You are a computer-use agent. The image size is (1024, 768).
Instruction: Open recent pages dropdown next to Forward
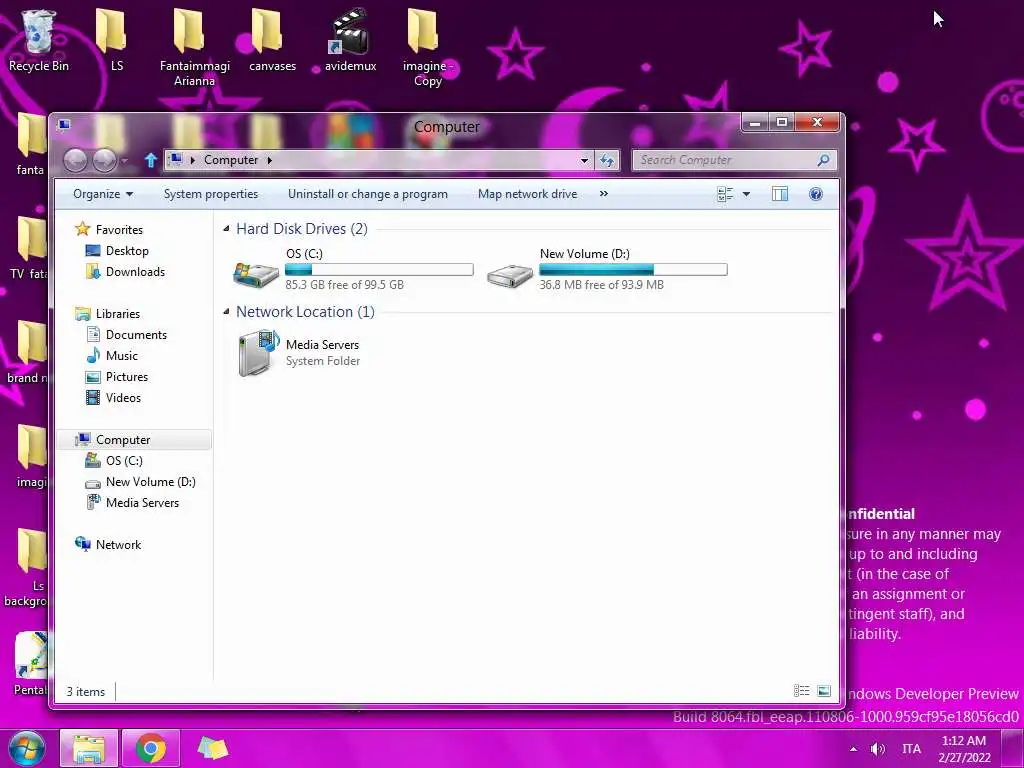(125, 160)
